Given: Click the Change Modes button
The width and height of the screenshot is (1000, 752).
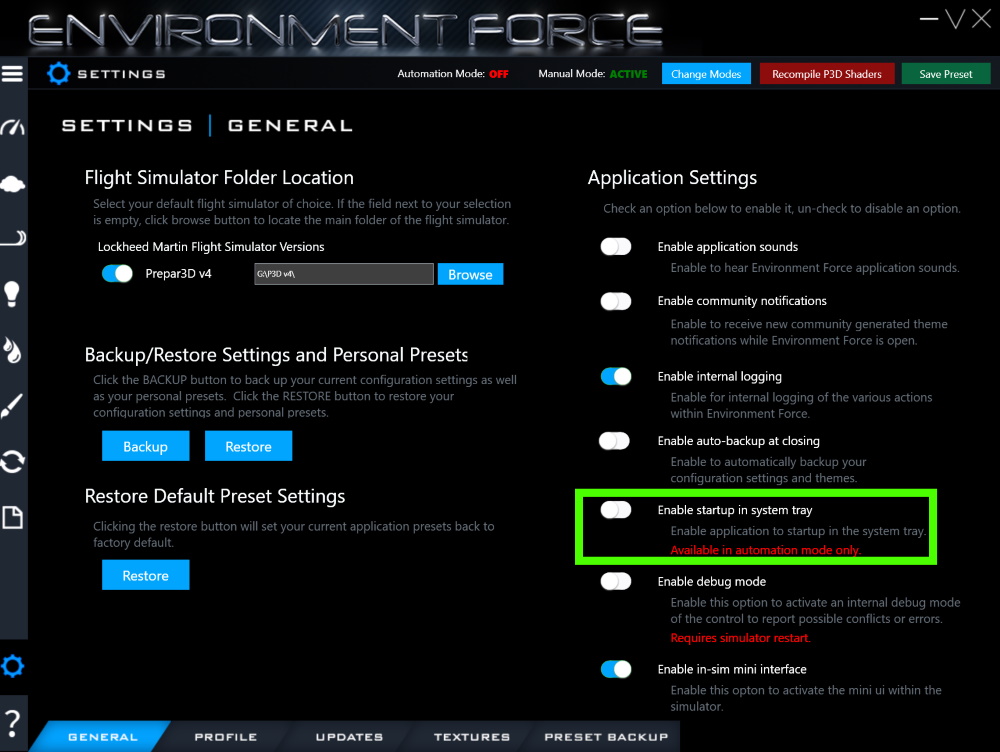Looking at the screenshot, I should (x=706, y=74).
